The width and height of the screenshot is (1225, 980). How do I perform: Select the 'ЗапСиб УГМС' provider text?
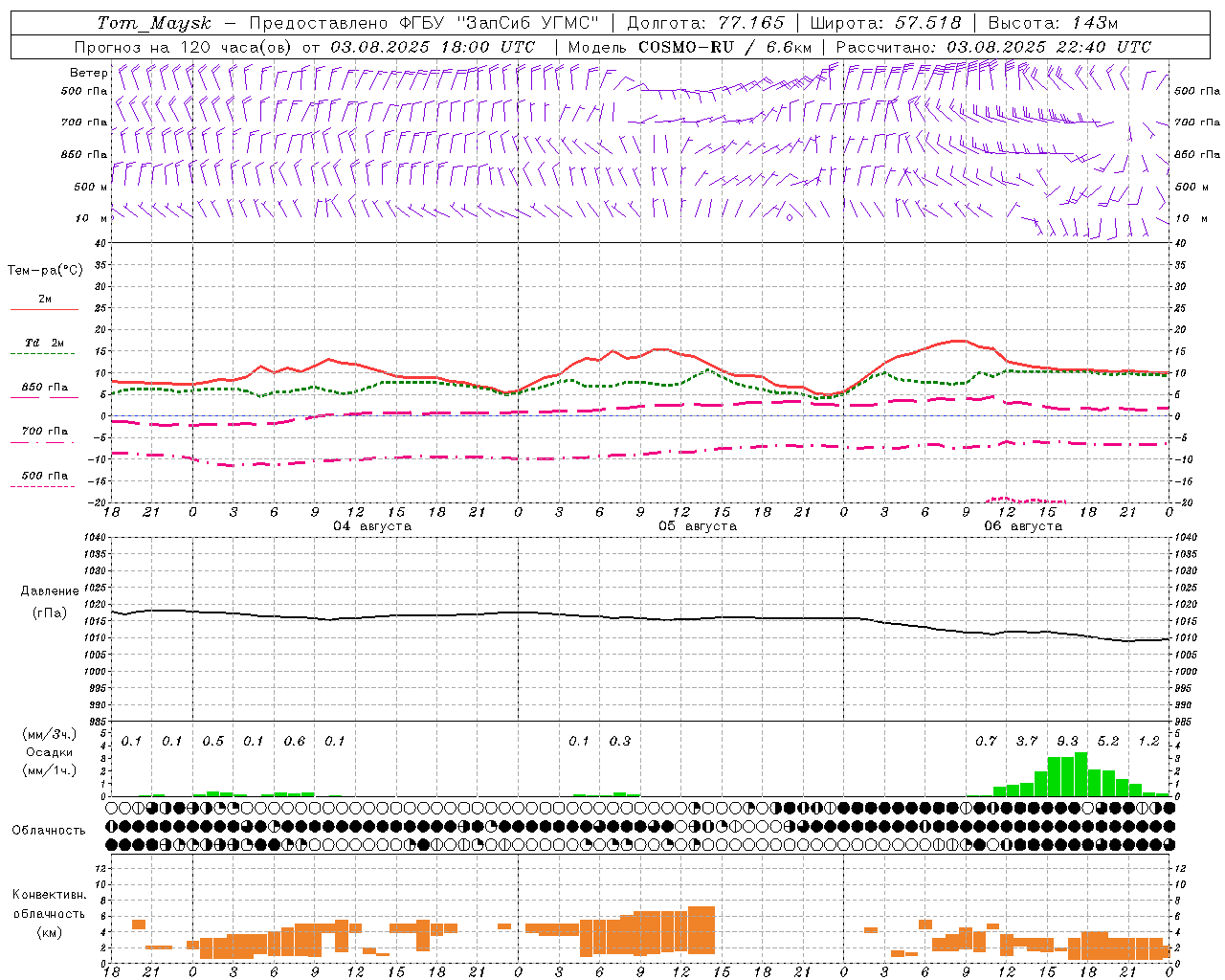click(x=528, y=23)
